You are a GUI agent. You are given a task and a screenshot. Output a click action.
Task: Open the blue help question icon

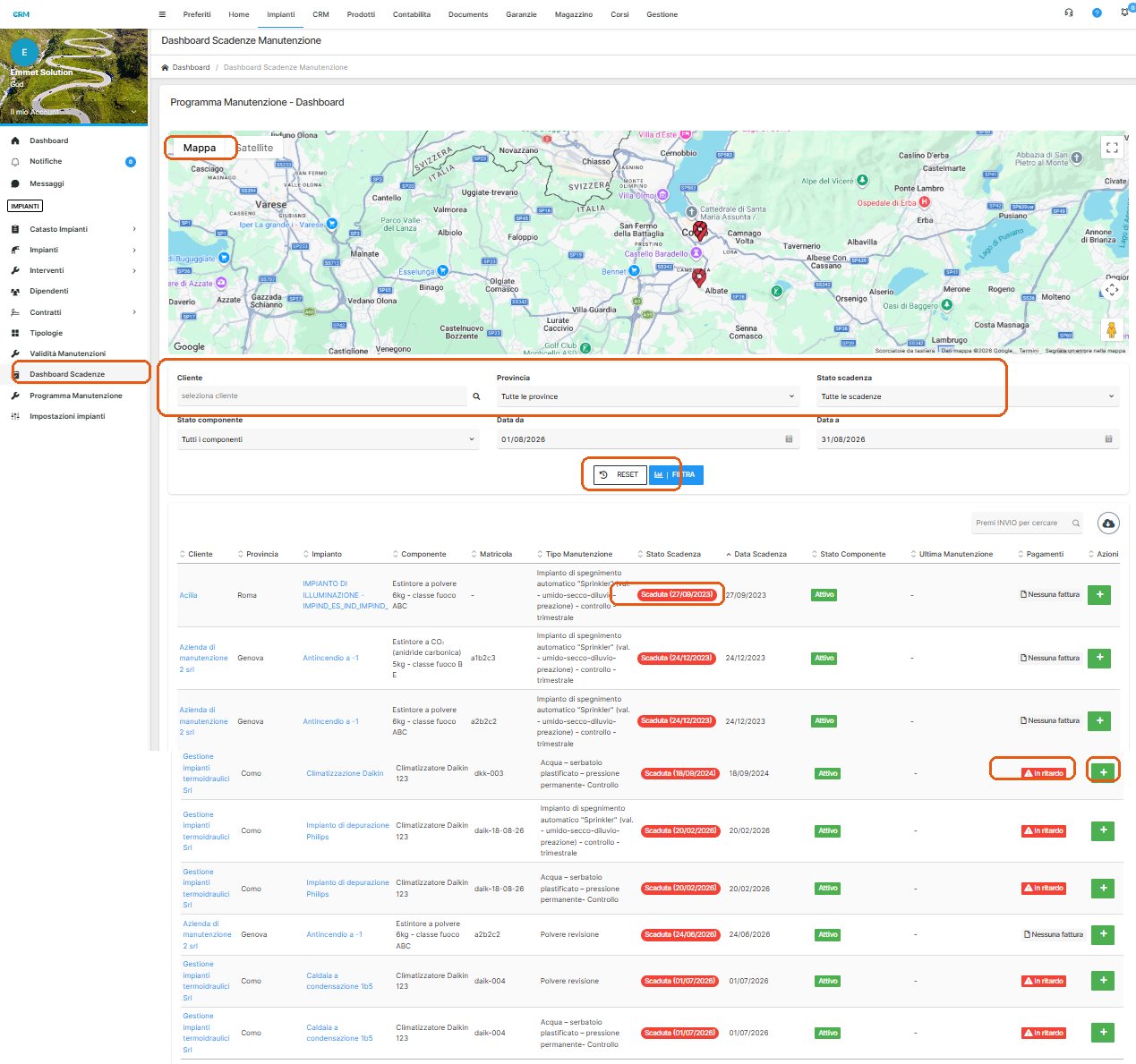1097,13
